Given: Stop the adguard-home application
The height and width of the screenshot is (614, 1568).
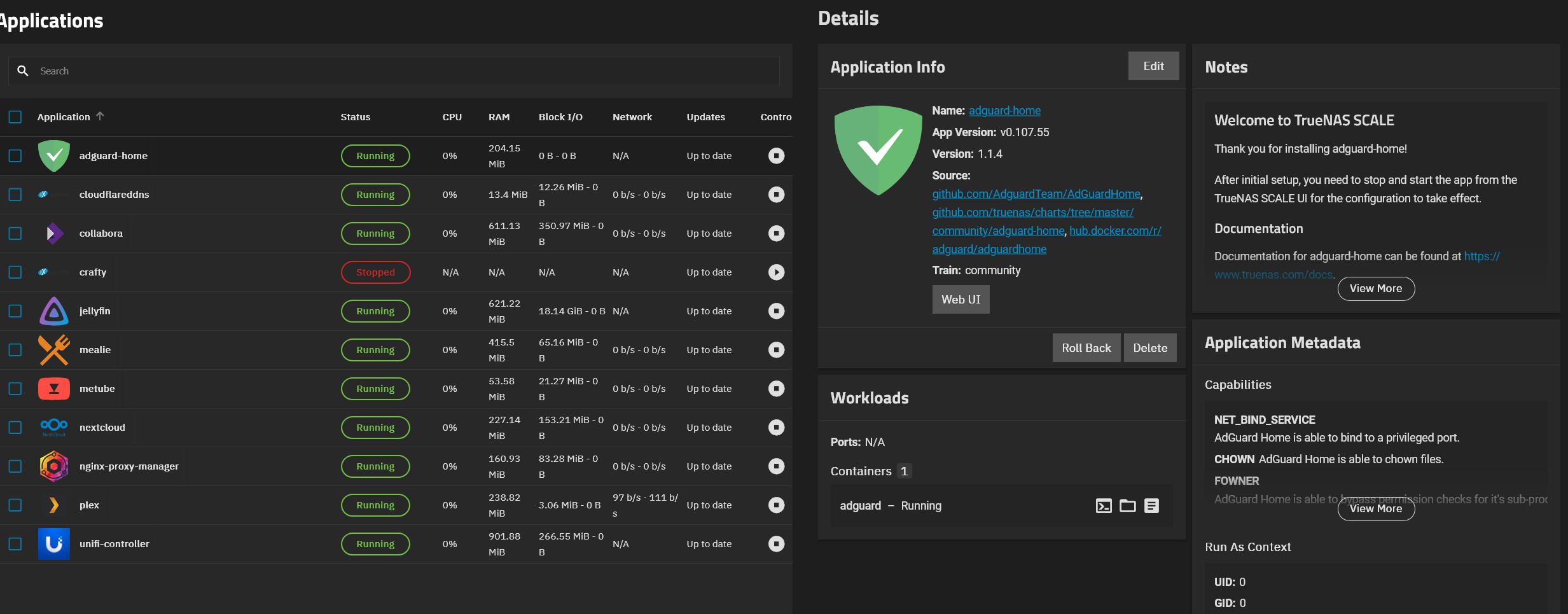Looking at the screenshot, I should [x=776, y=156].
